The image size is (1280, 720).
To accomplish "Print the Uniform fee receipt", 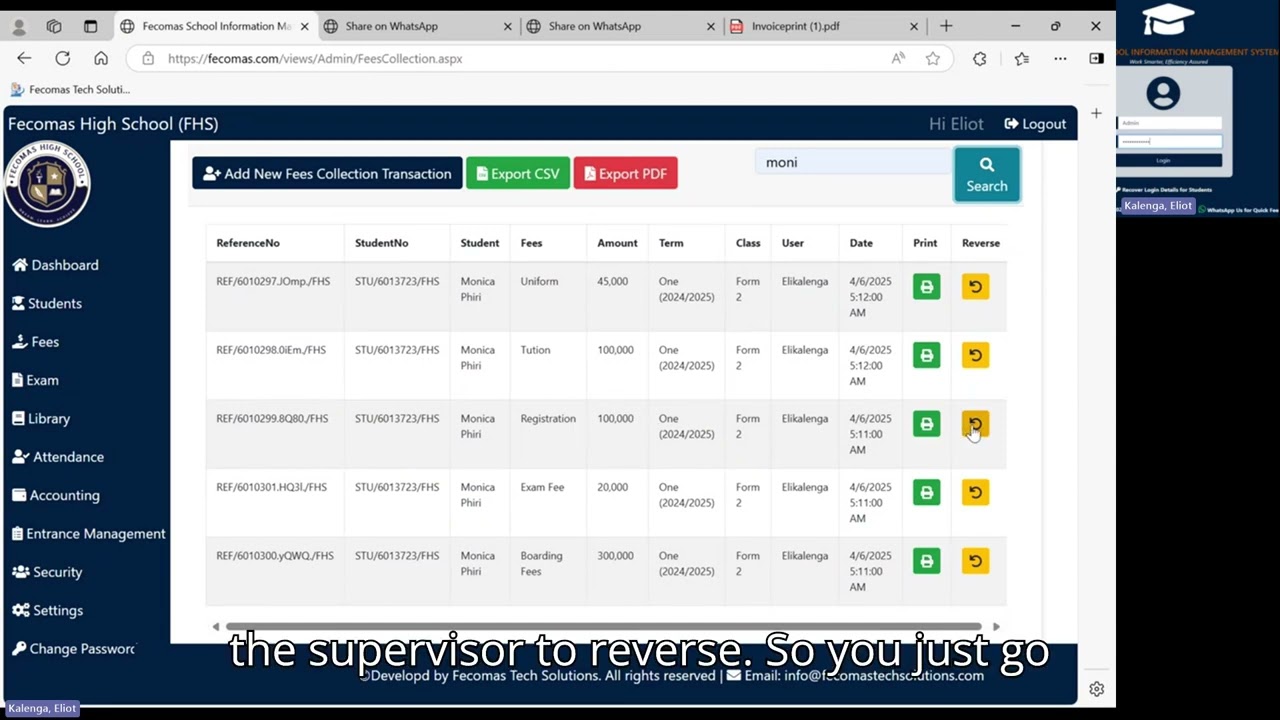I will click(x=926, y=287).
